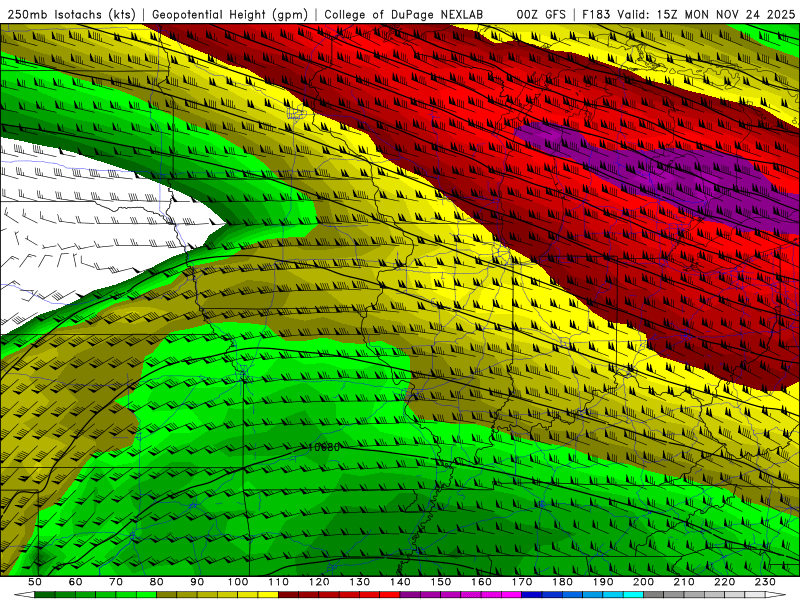Click the '00Z GFS' model run label
This screenshot has height=600, width=800.
541,15
